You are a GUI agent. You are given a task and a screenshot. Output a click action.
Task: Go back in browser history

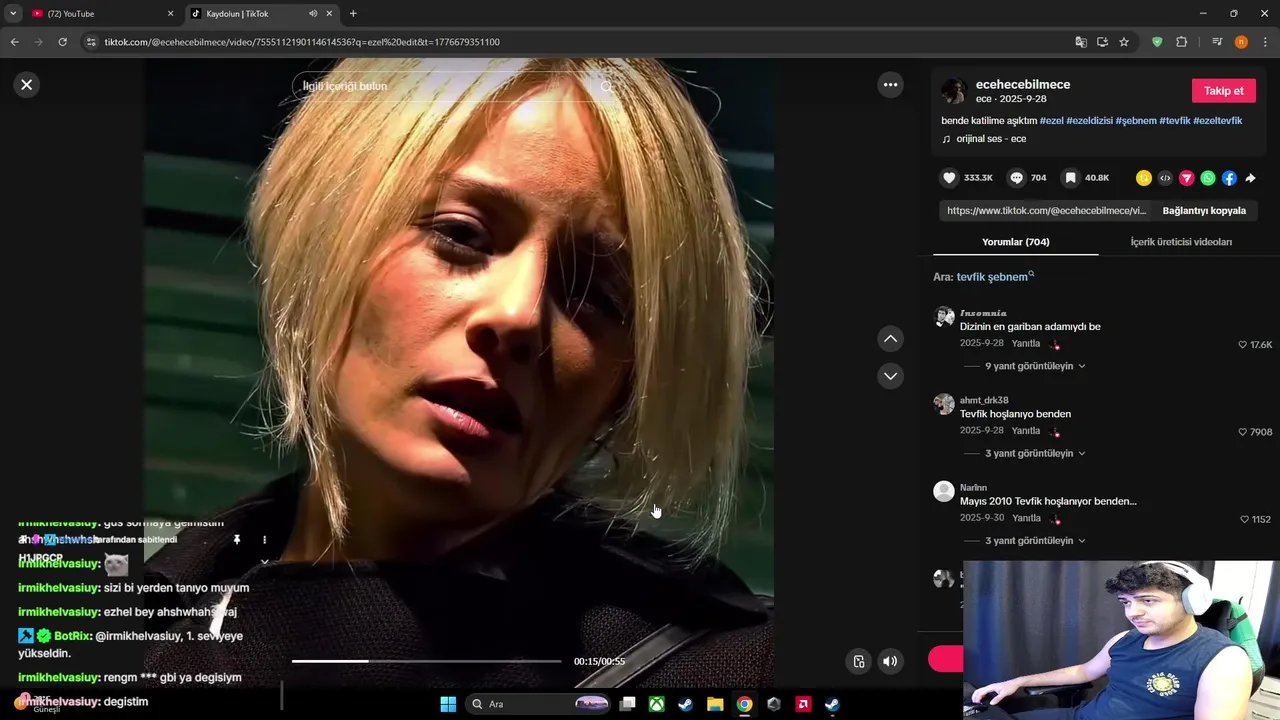click(x=14, y=42)
